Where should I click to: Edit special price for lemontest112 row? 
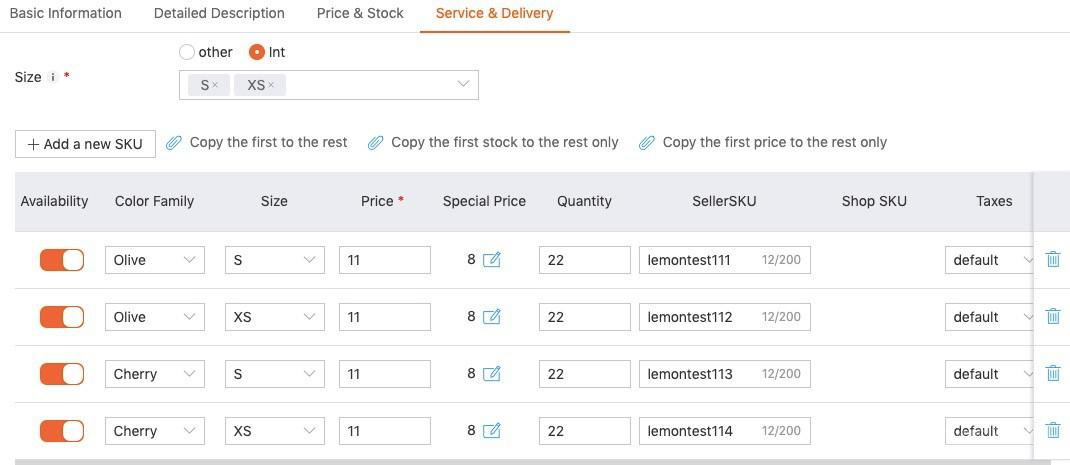[491, 317]
